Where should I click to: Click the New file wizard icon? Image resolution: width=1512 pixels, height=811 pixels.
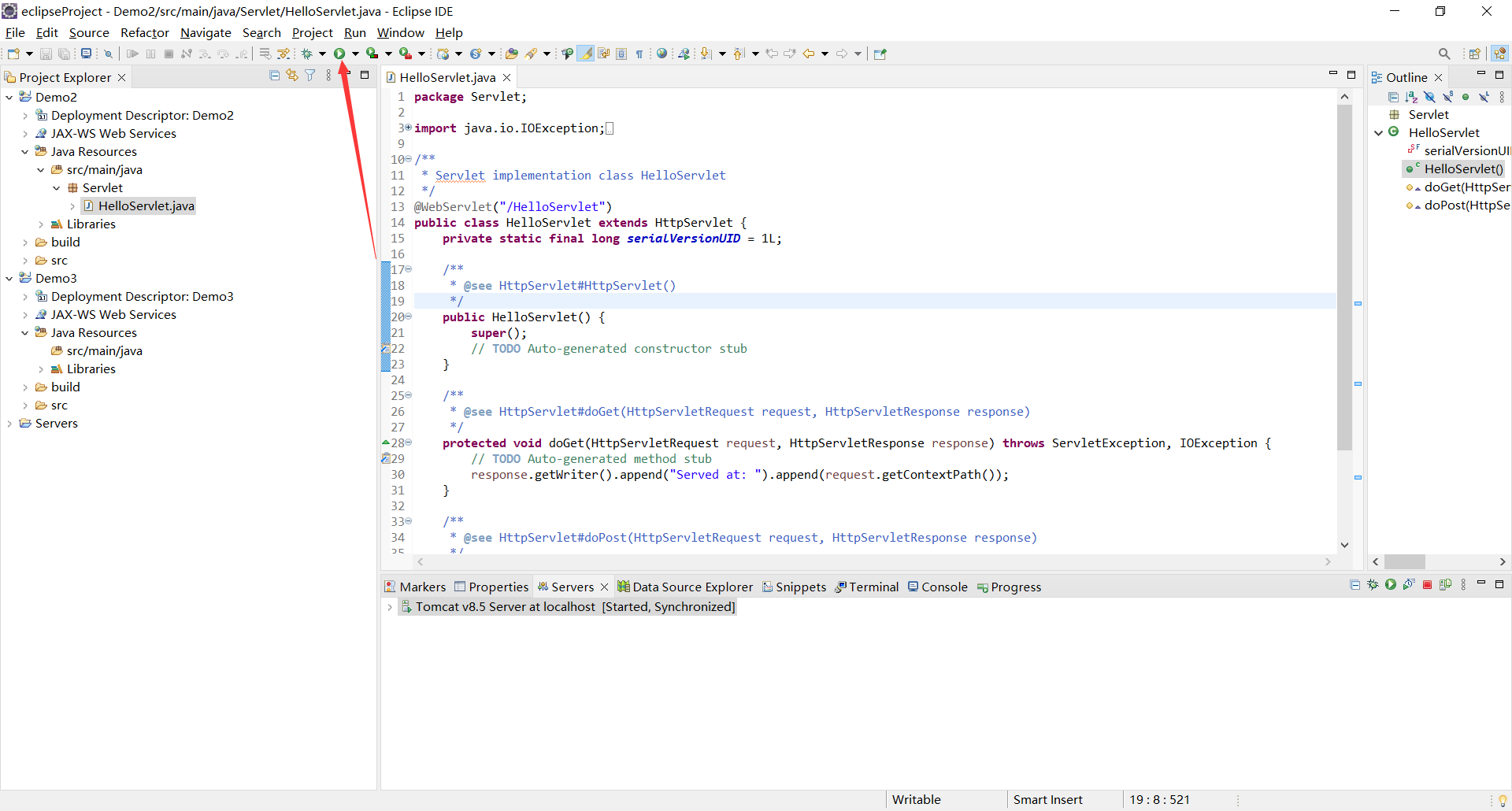(13, 54)
